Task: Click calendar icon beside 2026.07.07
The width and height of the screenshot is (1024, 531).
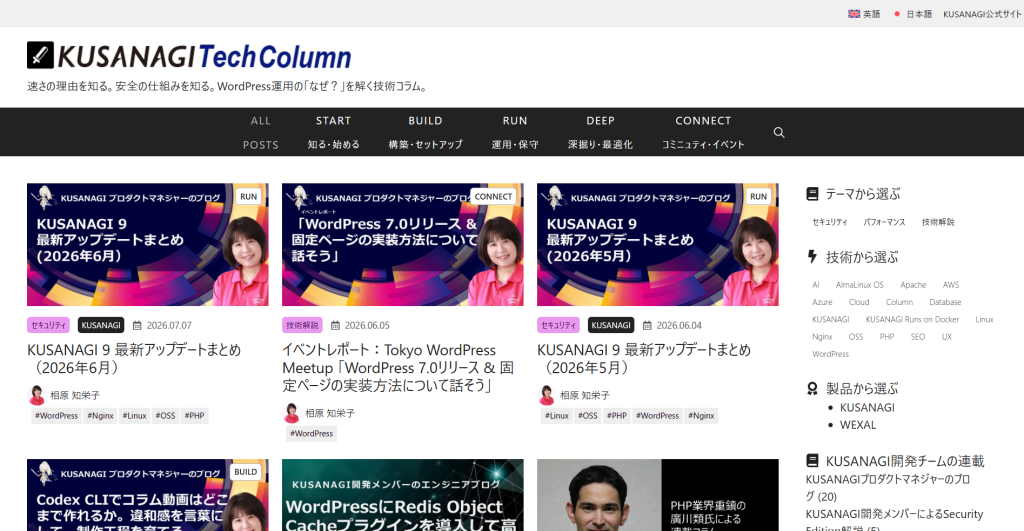Action: coord(137,325)
